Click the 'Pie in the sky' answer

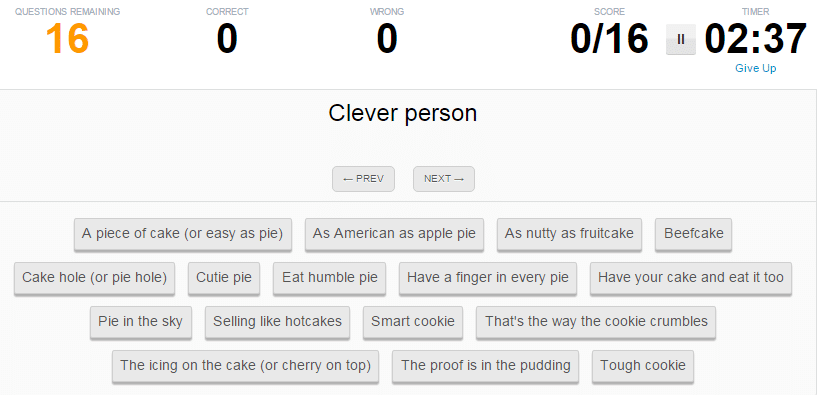click(140, 321)
